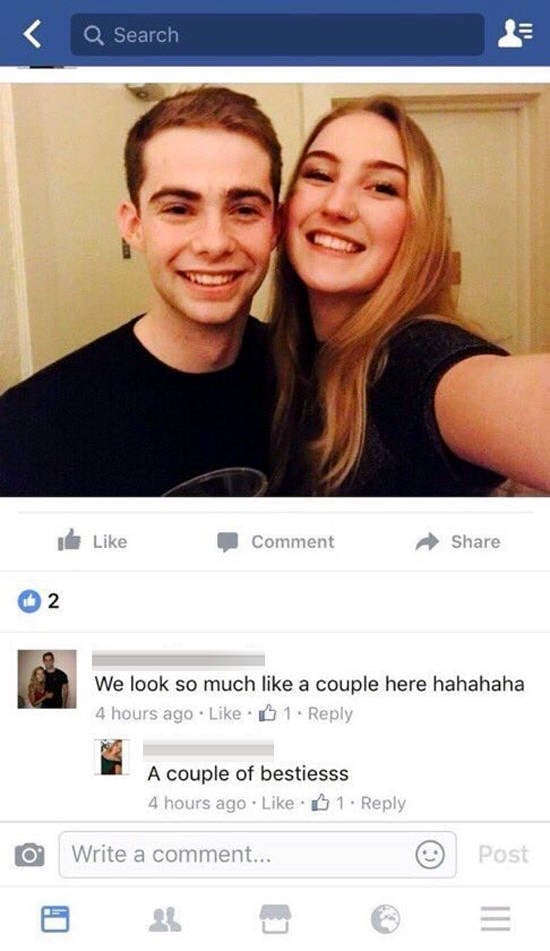The image size is (550, 951).
Task: Switch to the Friends tab icon
Action: (x=165, y=919)
